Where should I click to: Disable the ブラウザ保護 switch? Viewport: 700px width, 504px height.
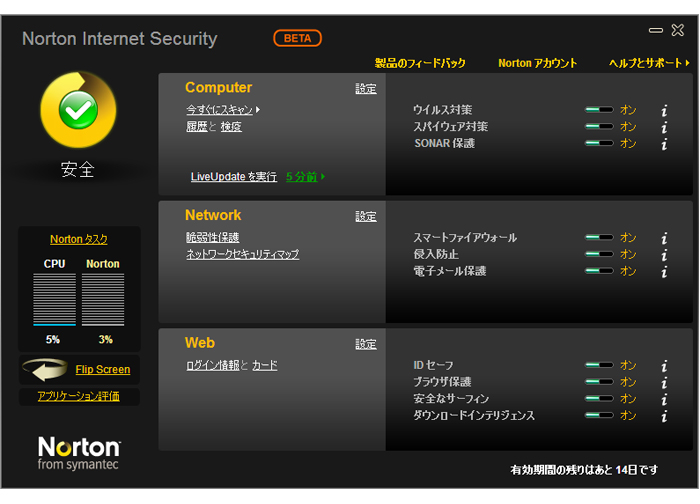pos(600,382)
